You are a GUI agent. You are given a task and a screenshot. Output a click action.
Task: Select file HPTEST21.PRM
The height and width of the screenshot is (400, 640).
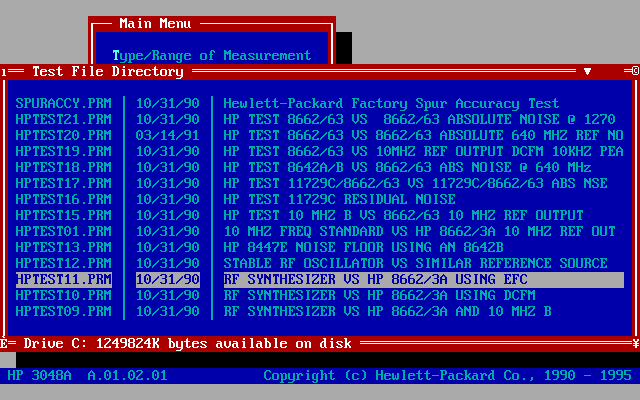coord(64,119)
